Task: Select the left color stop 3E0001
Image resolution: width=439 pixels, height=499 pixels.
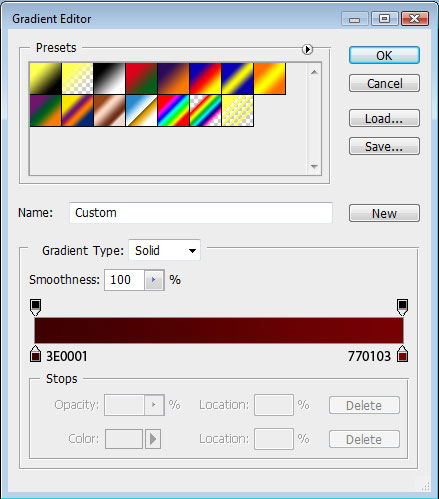Action: pos(36,354)
